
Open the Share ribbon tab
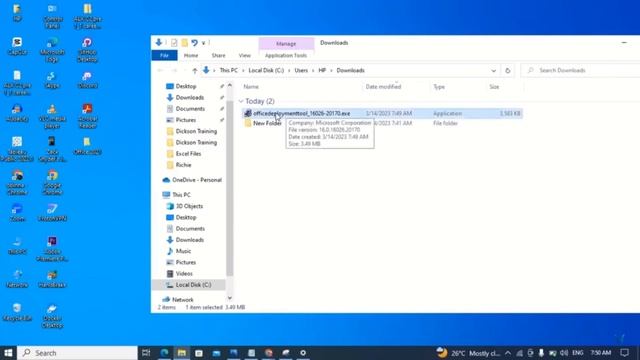point(218,56)
